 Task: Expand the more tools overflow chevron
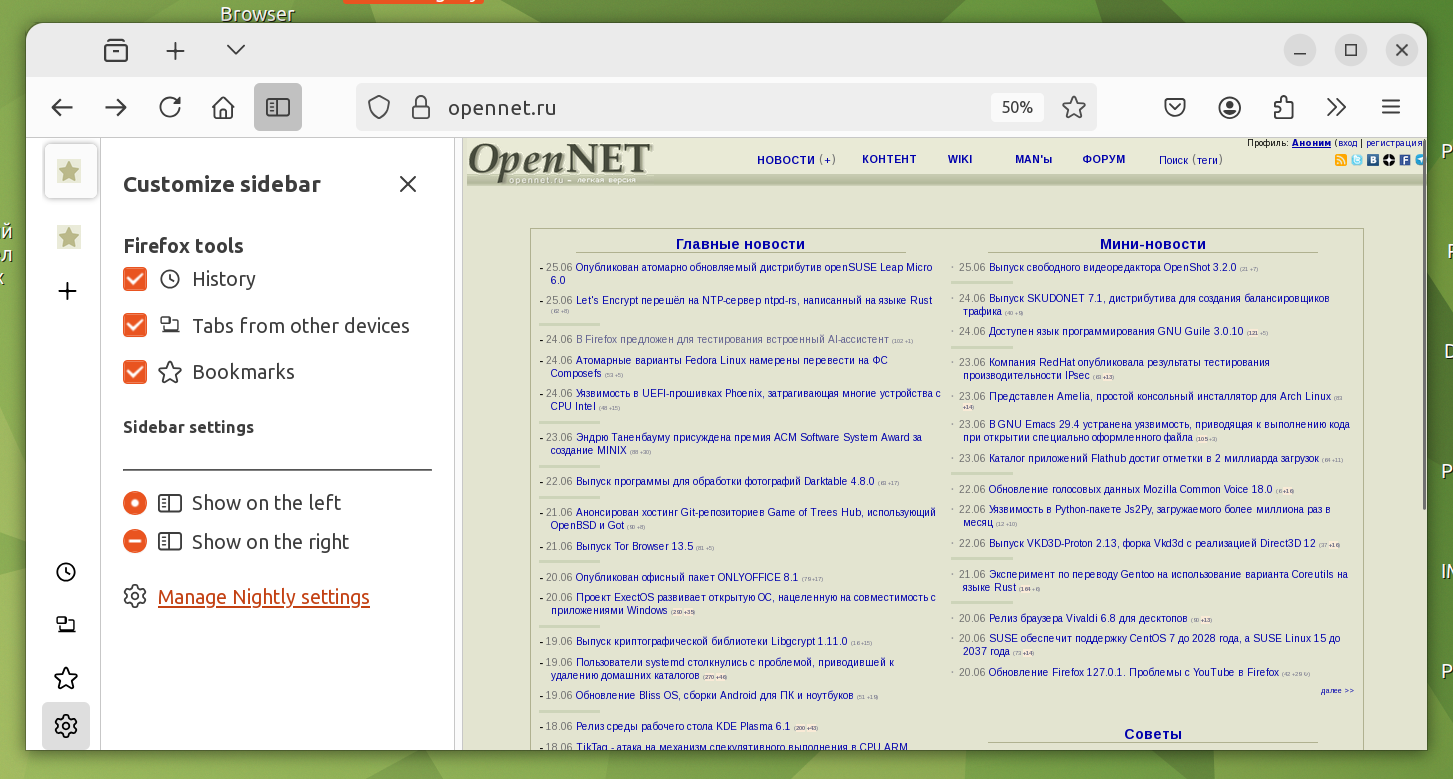coord(1337,107)
